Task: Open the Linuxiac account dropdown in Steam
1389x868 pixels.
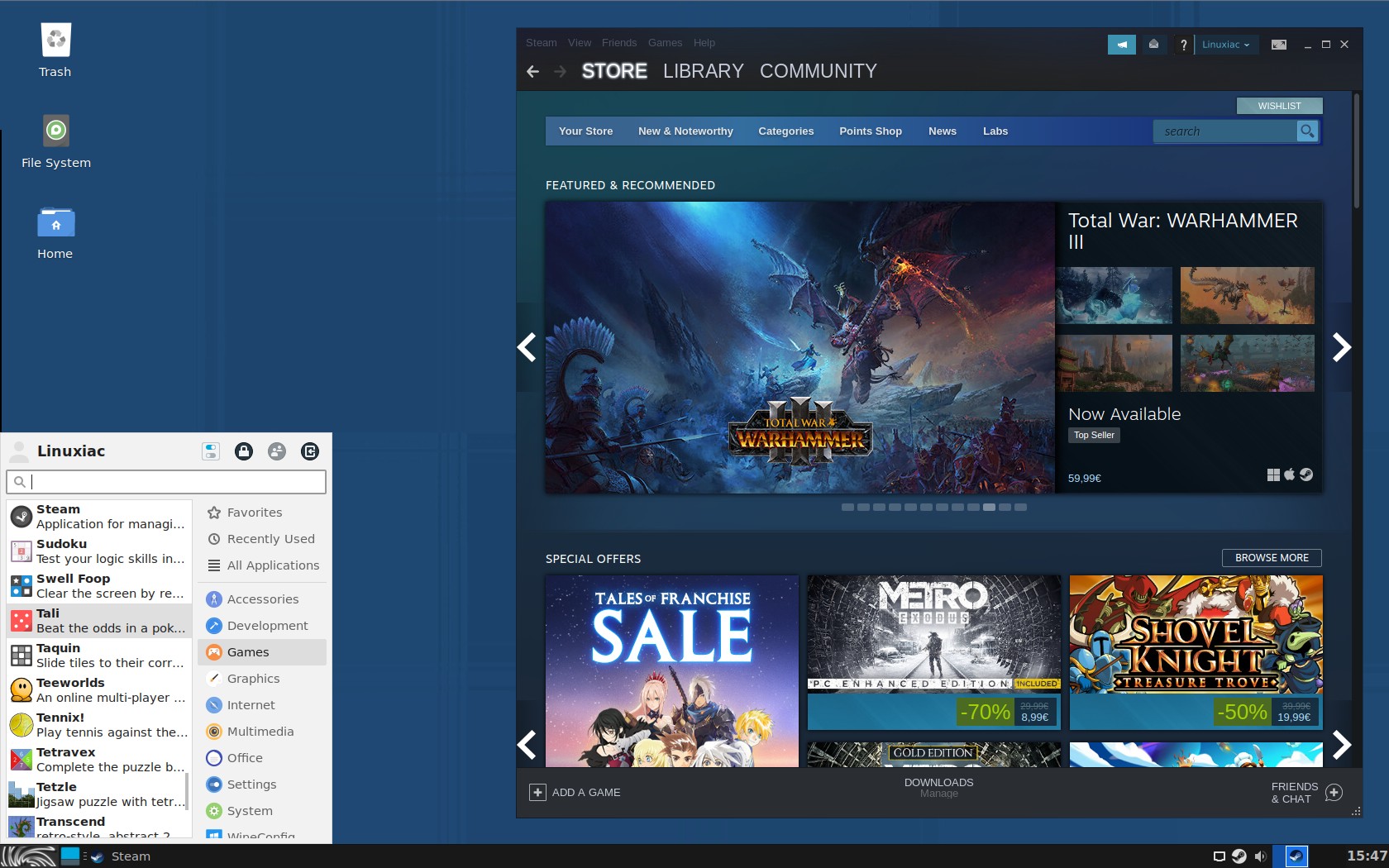Action: 1226,45
